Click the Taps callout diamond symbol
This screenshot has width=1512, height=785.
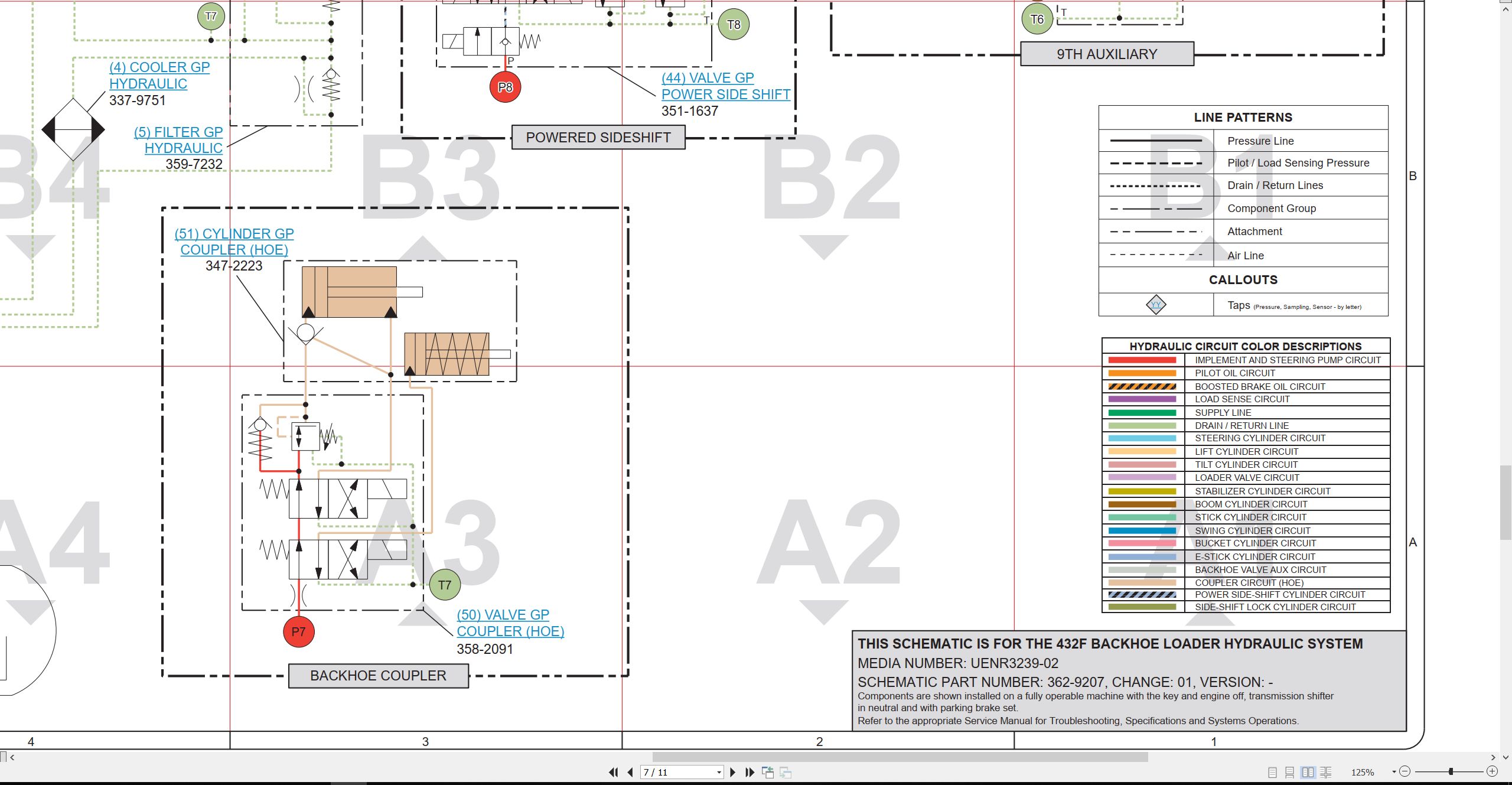[1156, 305]
